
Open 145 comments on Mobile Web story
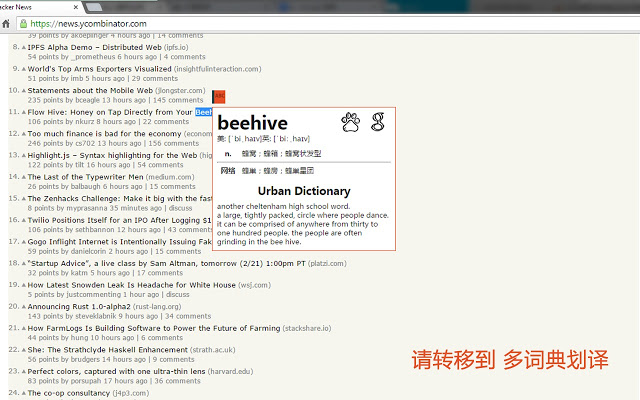pos(178,100)
